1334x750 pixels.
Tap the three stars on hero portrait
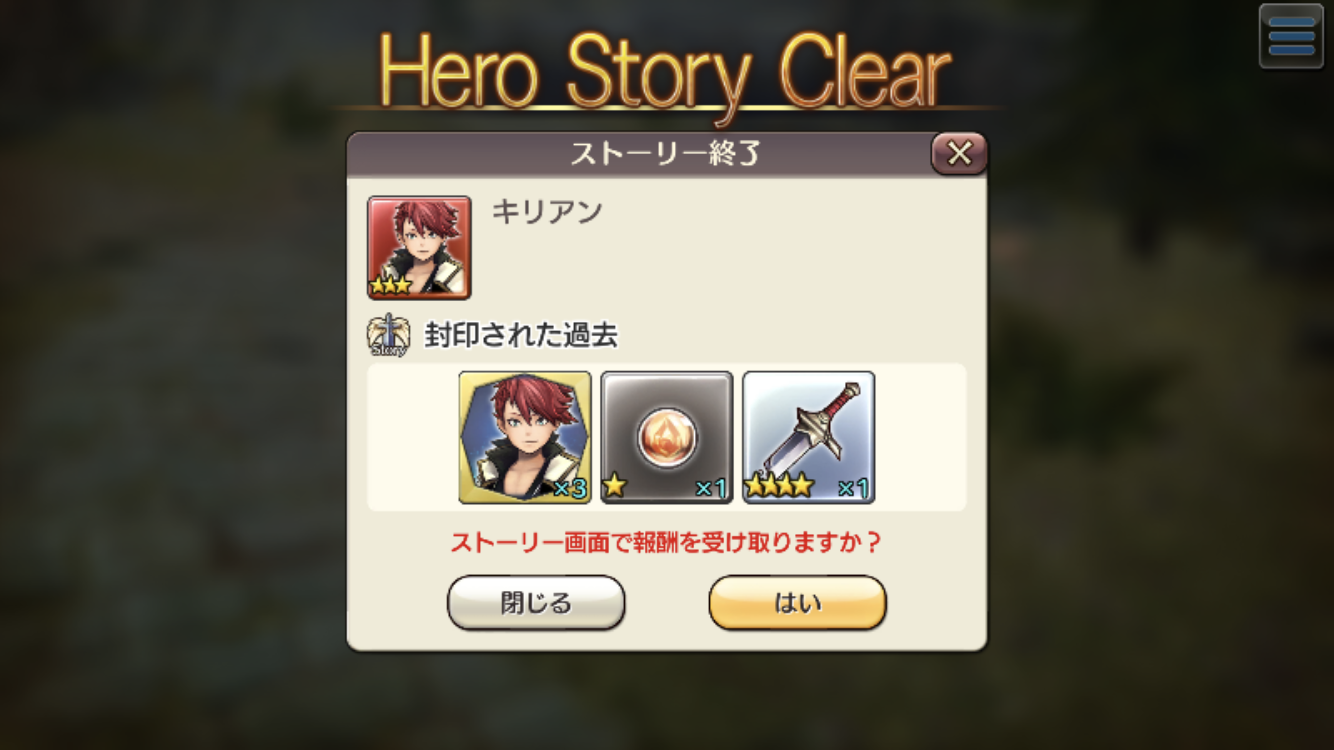pyautogui.click(x=390, y=286)
